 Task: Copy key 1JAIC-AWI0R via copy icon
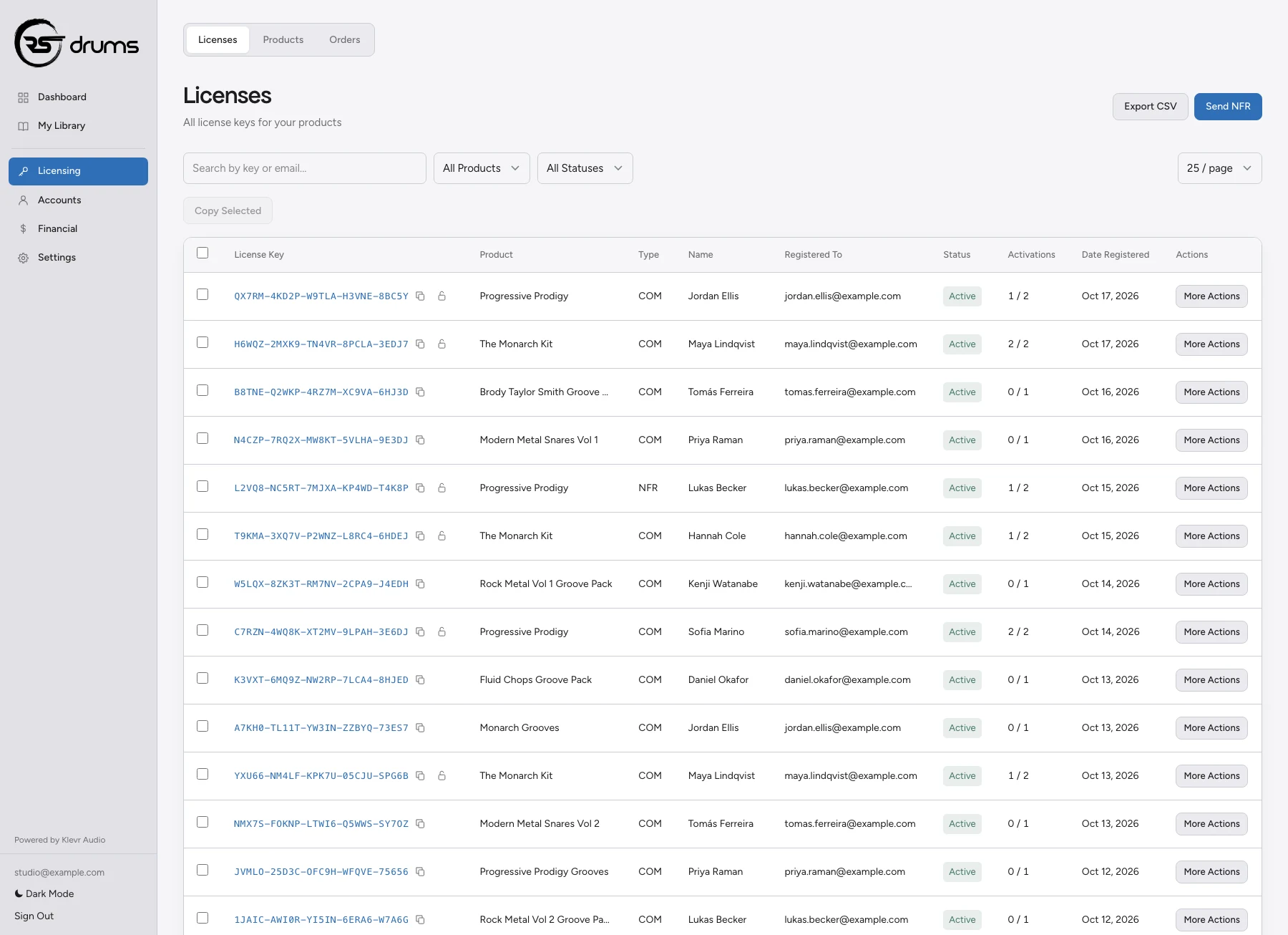pos(420,920)
